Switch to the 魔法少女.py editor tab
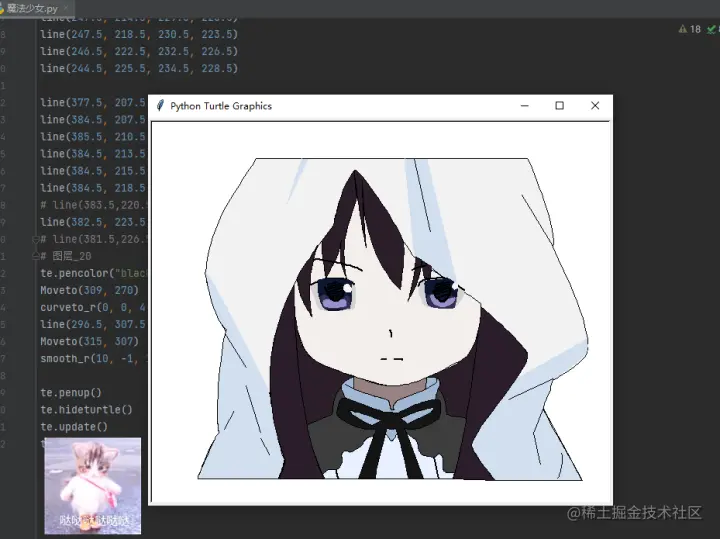This screenshot has width=720, height=539. click(x=32, y=8)
